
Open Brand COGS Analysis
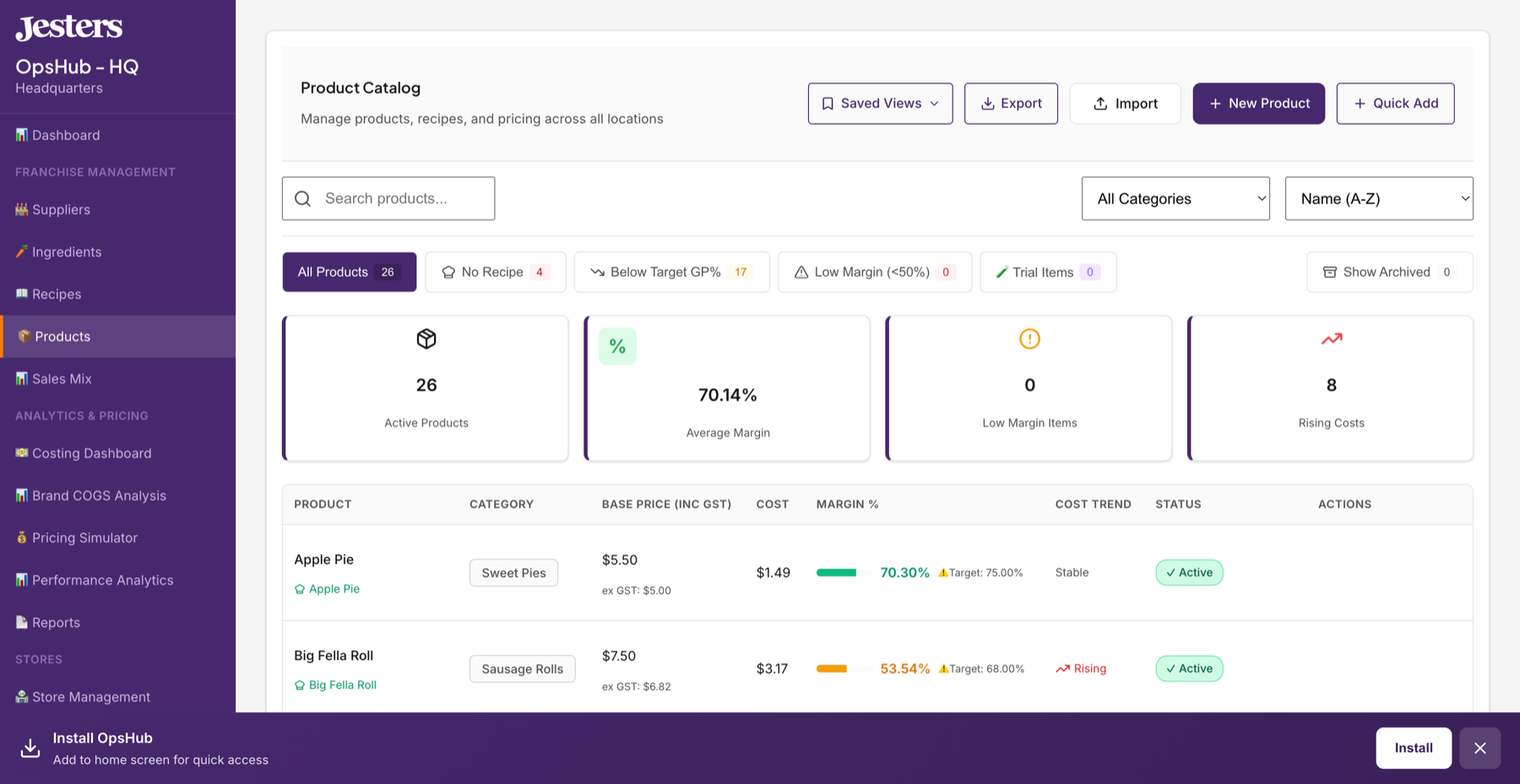coord(99,495)
